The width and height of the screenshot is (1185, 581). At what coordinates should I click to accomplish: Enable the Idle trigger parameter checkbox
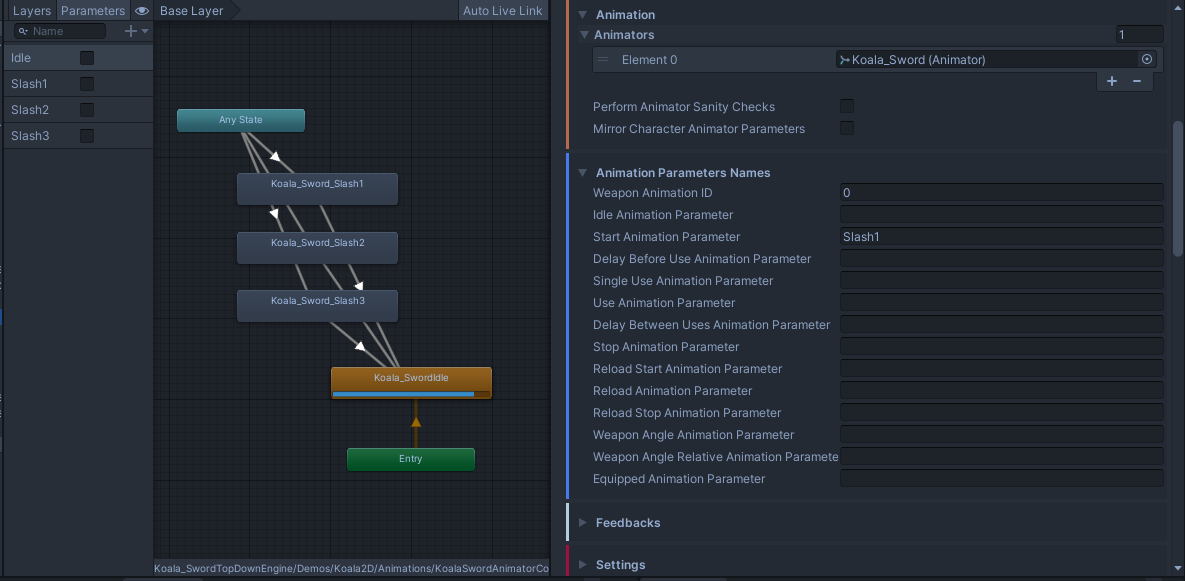click(x=87, y=58)
